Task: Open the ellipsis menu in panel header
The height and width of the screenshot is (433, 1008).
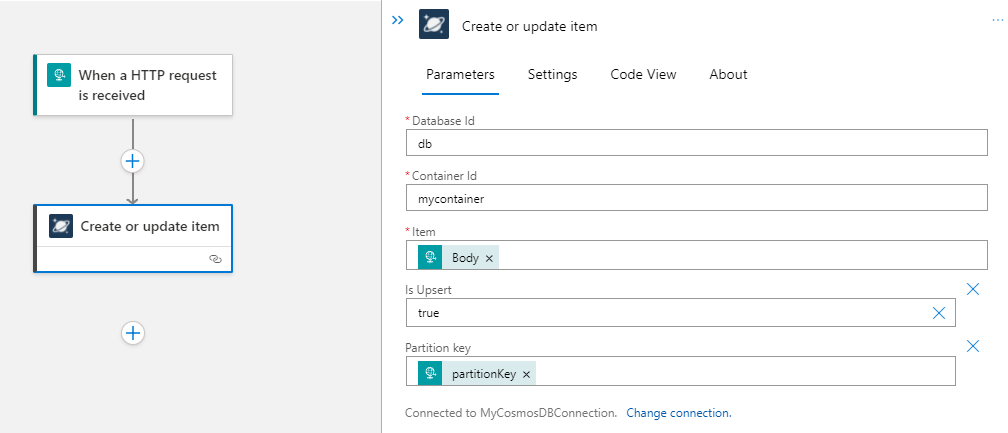Action: tap(997, 21)
